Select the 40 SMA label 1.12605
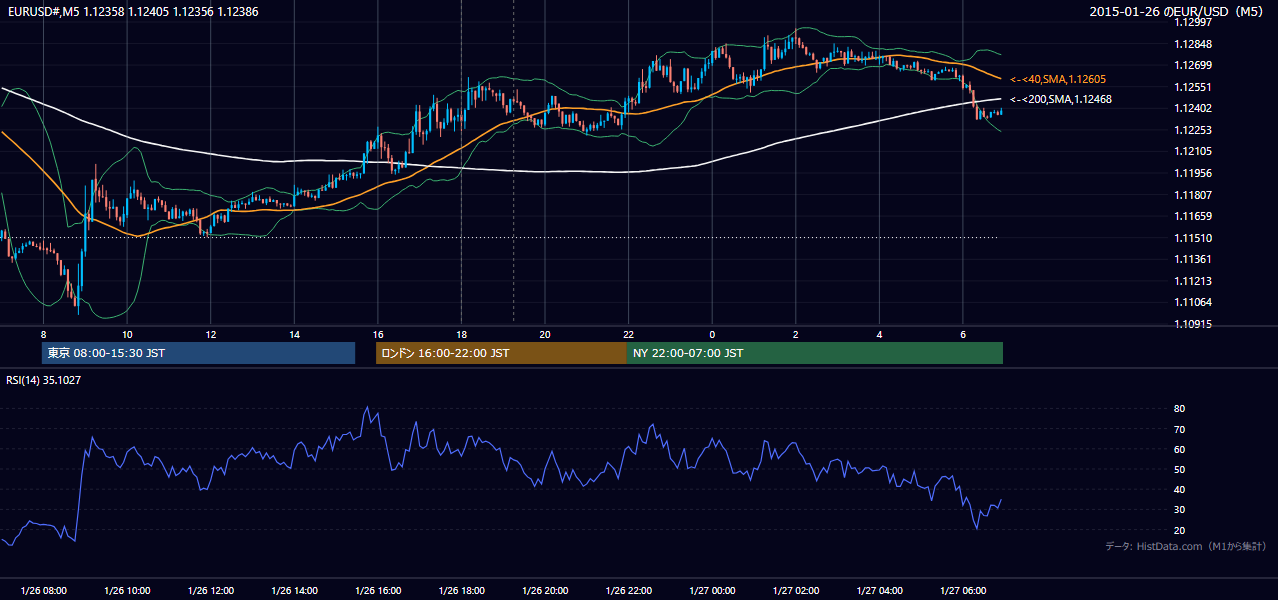1278x600 pixels. tap(1058, 79)
